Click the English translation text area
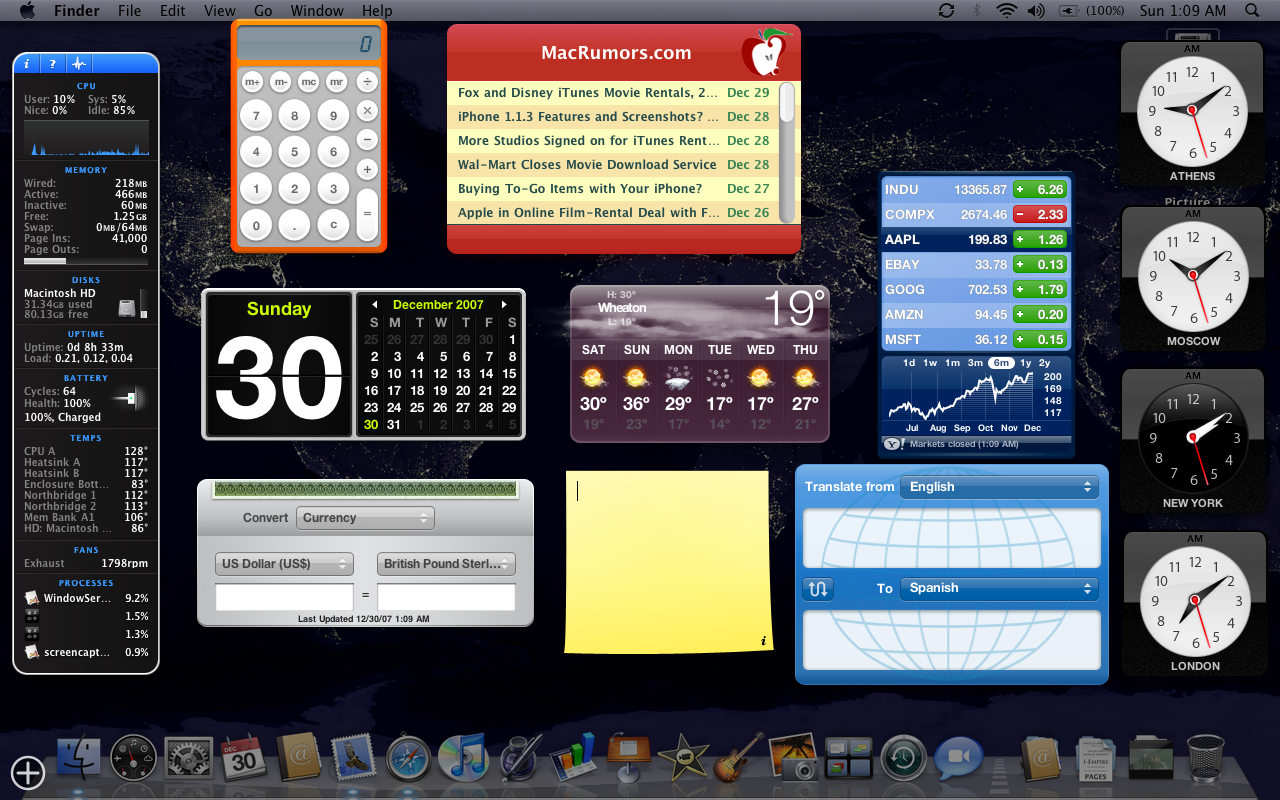The height and width of the screenshot is (800, 1280). click(x=952, y=537)
